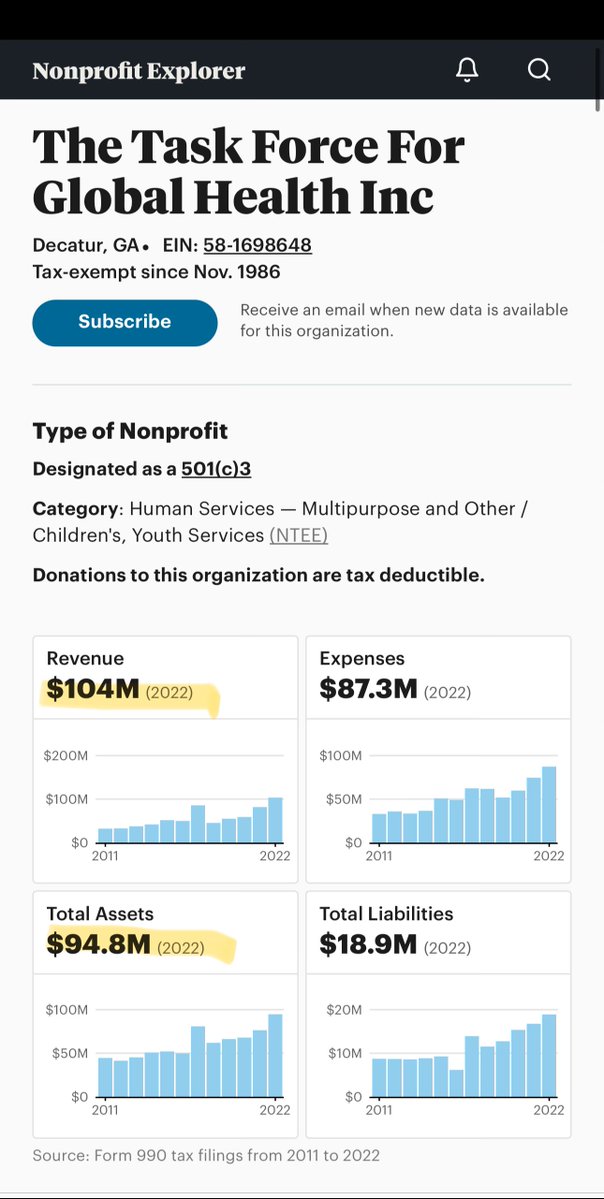Click the tallest bar in Total Assets chart
Viewport: 604px width, 1199px height.
pos(275,1055)
